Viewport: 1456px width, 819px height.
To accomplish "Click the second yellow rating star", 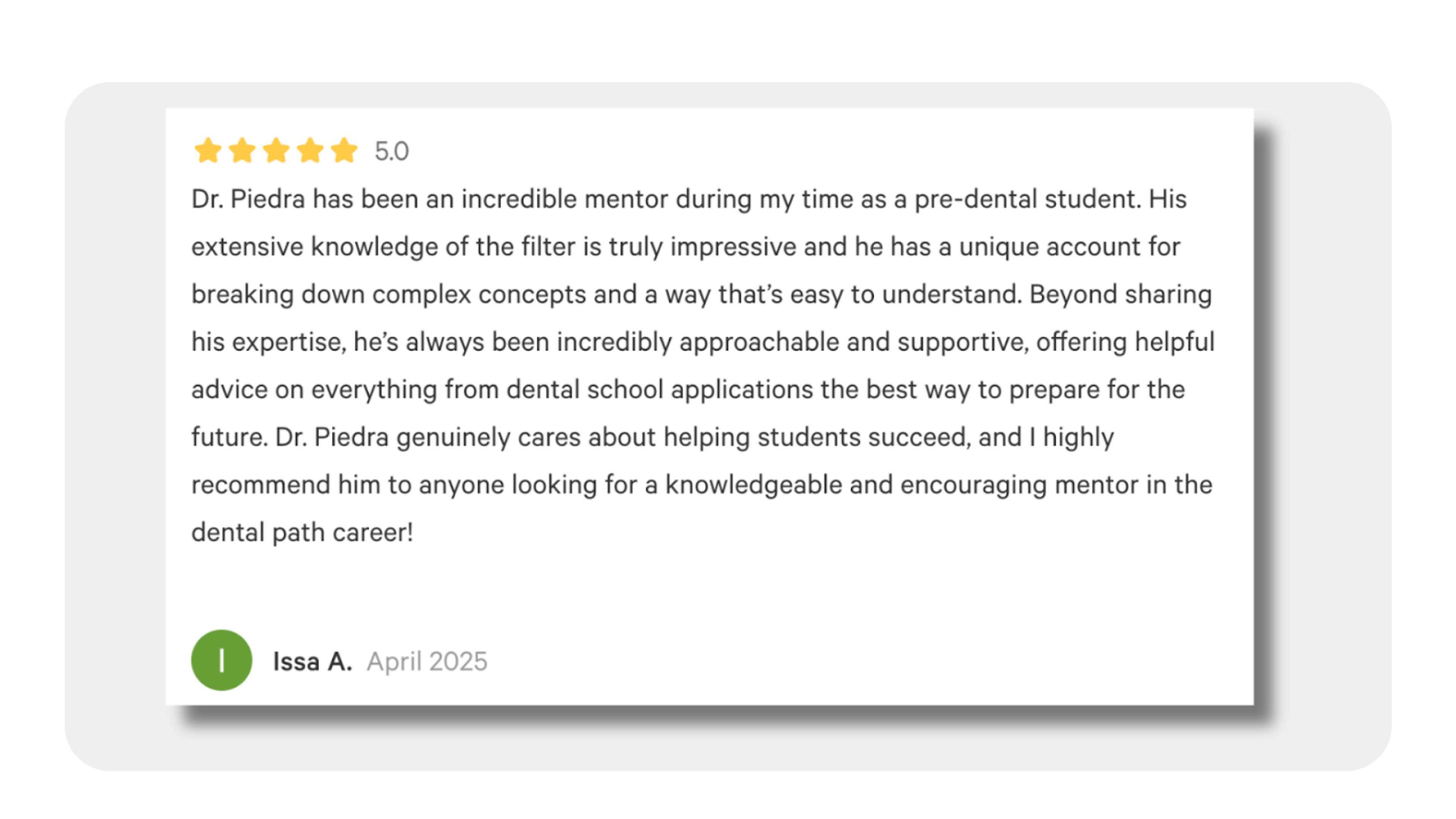I will point(242,151).
